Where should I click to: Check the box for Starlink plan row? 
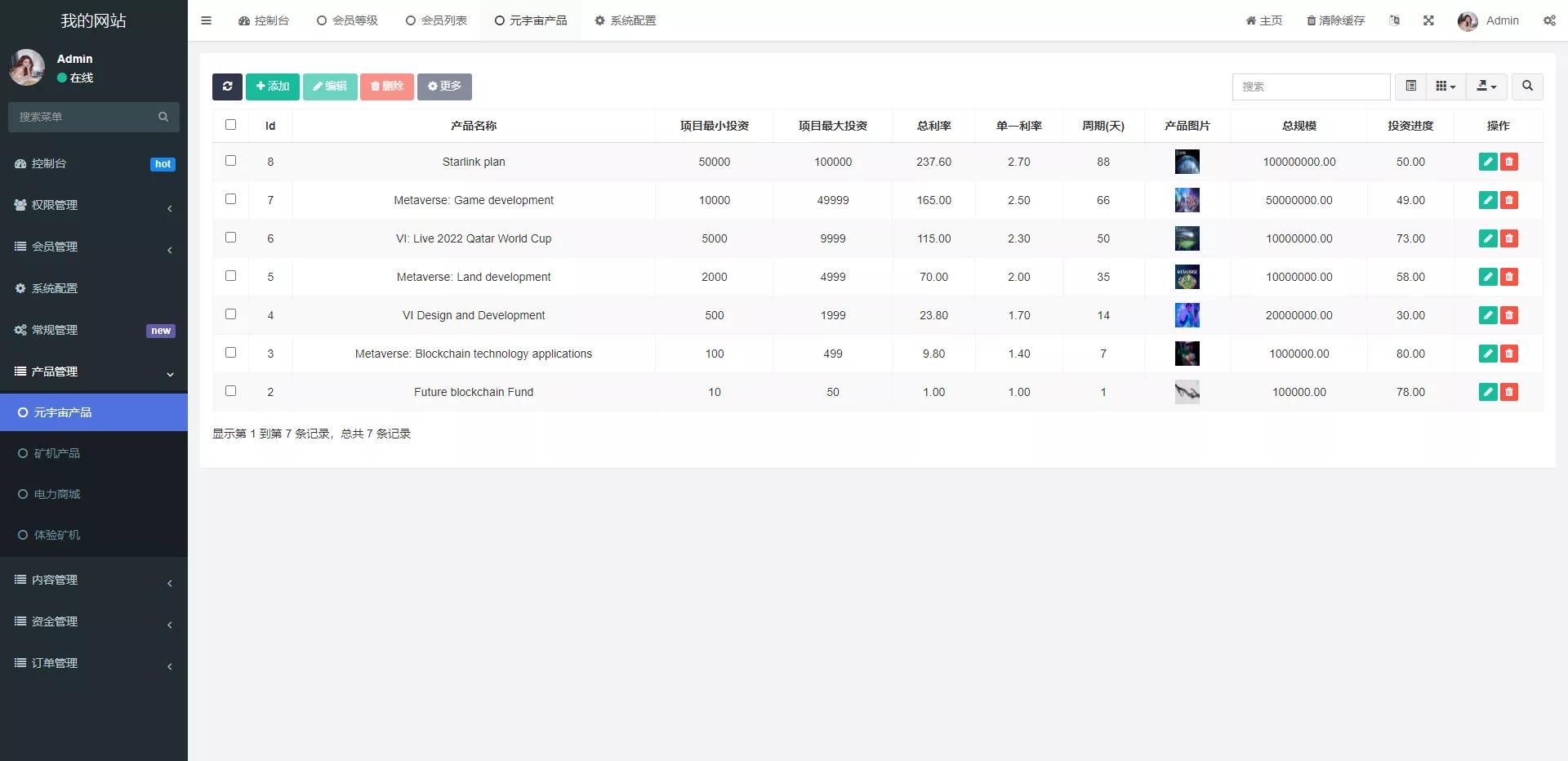point(230,161)
